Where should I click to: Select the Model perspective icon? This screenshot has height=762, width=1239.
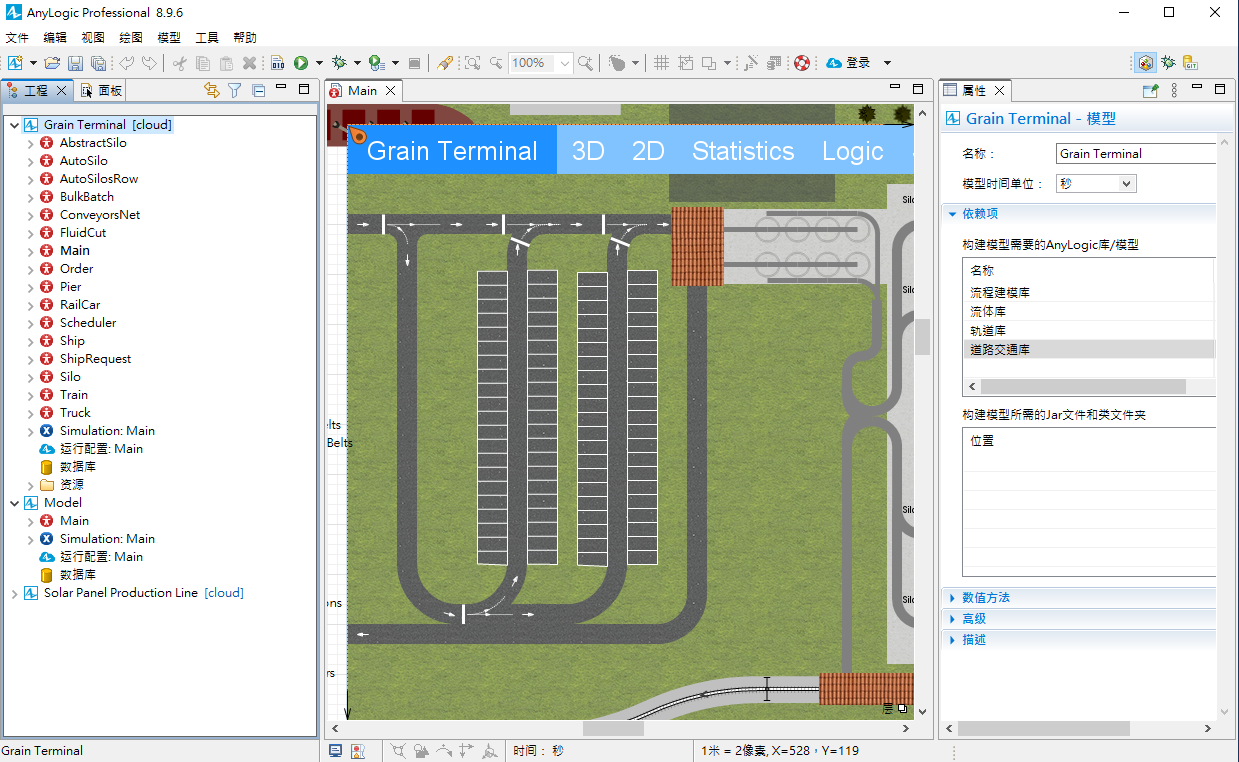(x=1145, y=63)
